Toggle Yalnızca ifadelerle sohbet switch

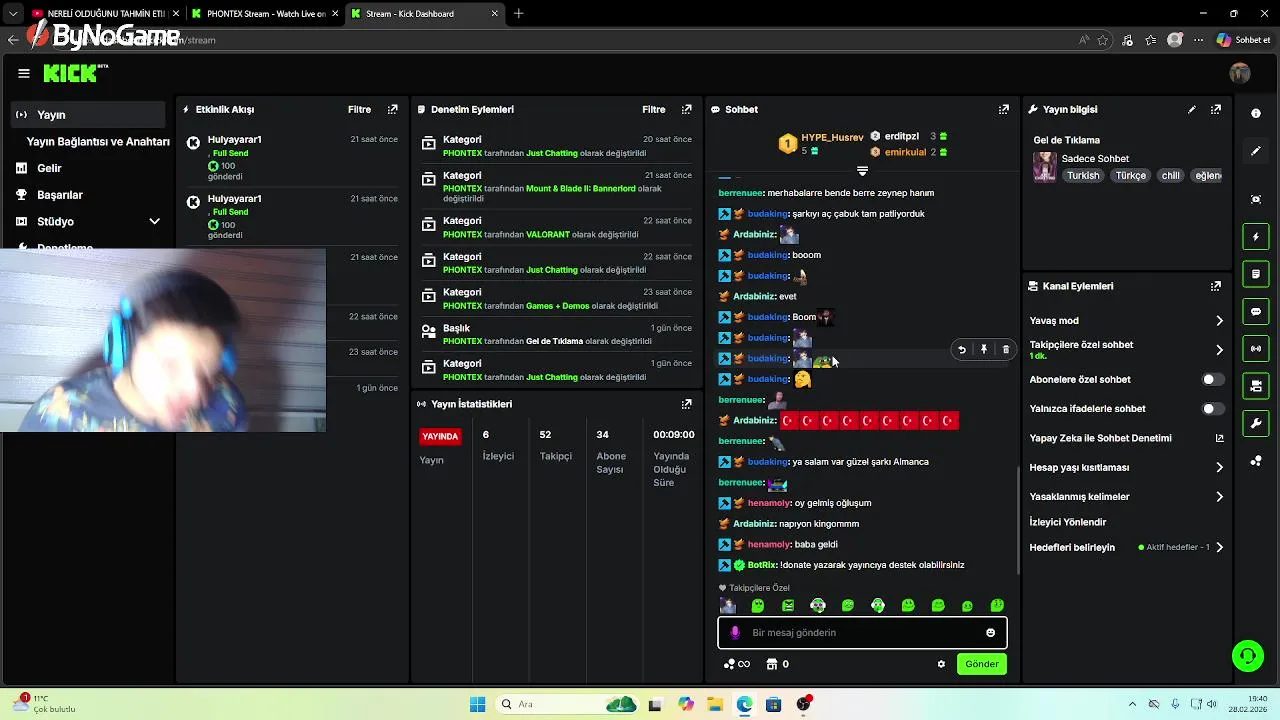[x=1211, y=409]
